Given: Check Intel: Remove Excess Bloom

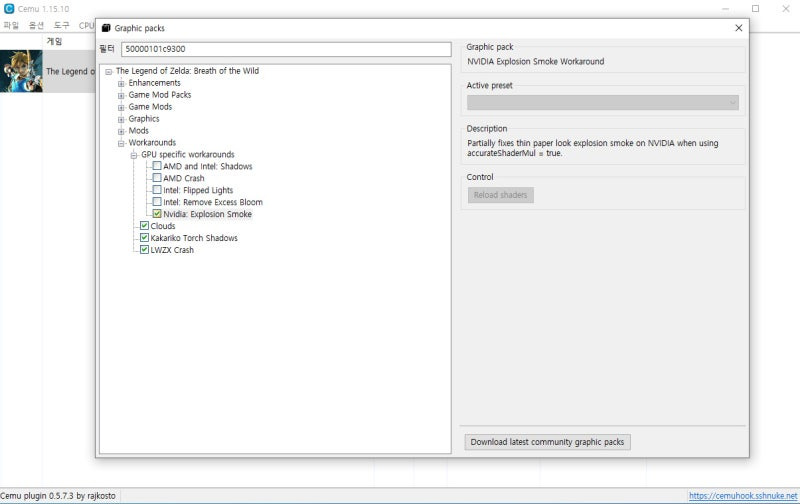Looking at the screenshot, I should pyautogui.click(x=157, y=201).
